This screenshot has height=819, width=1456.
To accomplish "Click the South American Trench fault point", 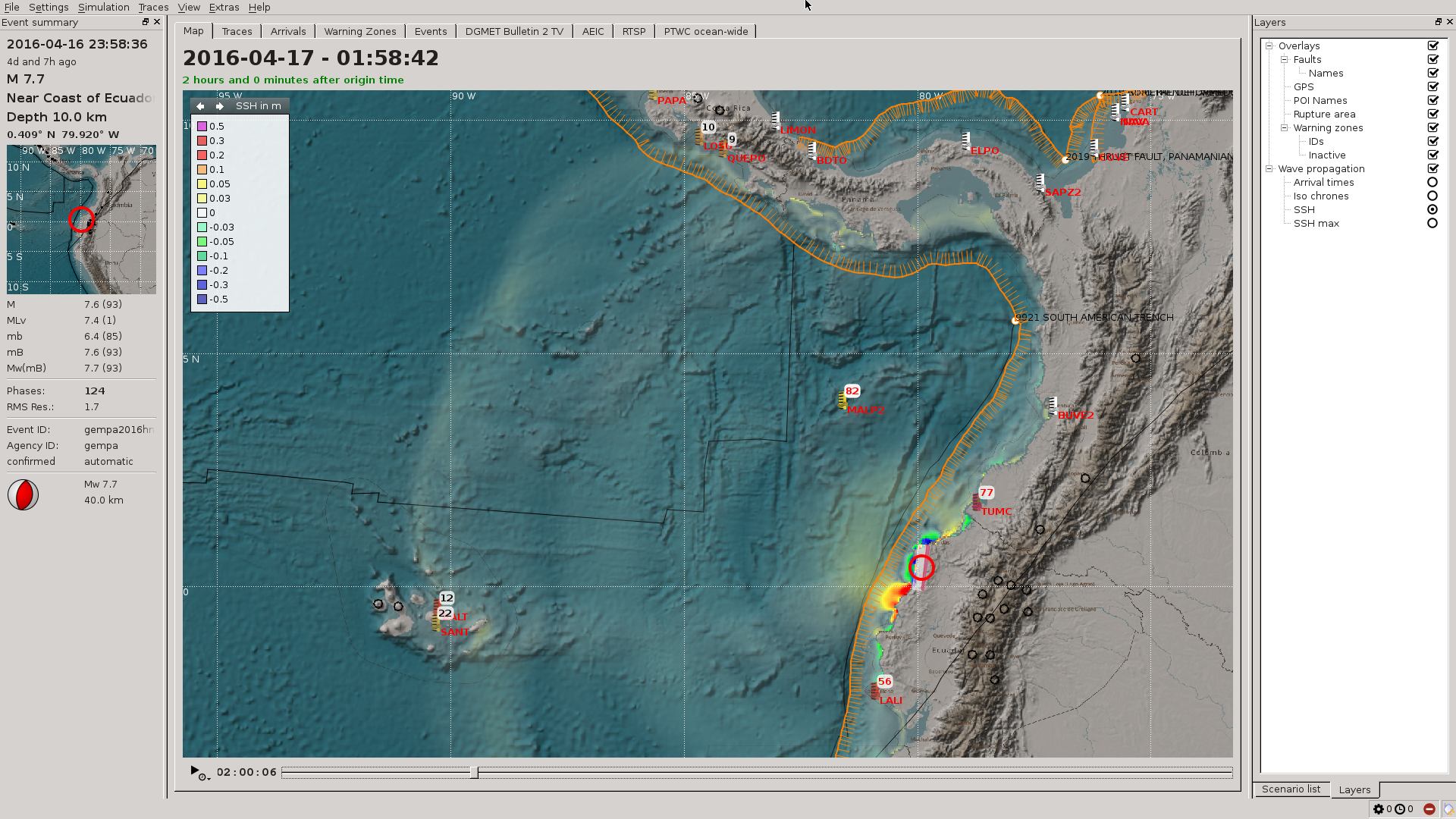I will coord(1015,321).
